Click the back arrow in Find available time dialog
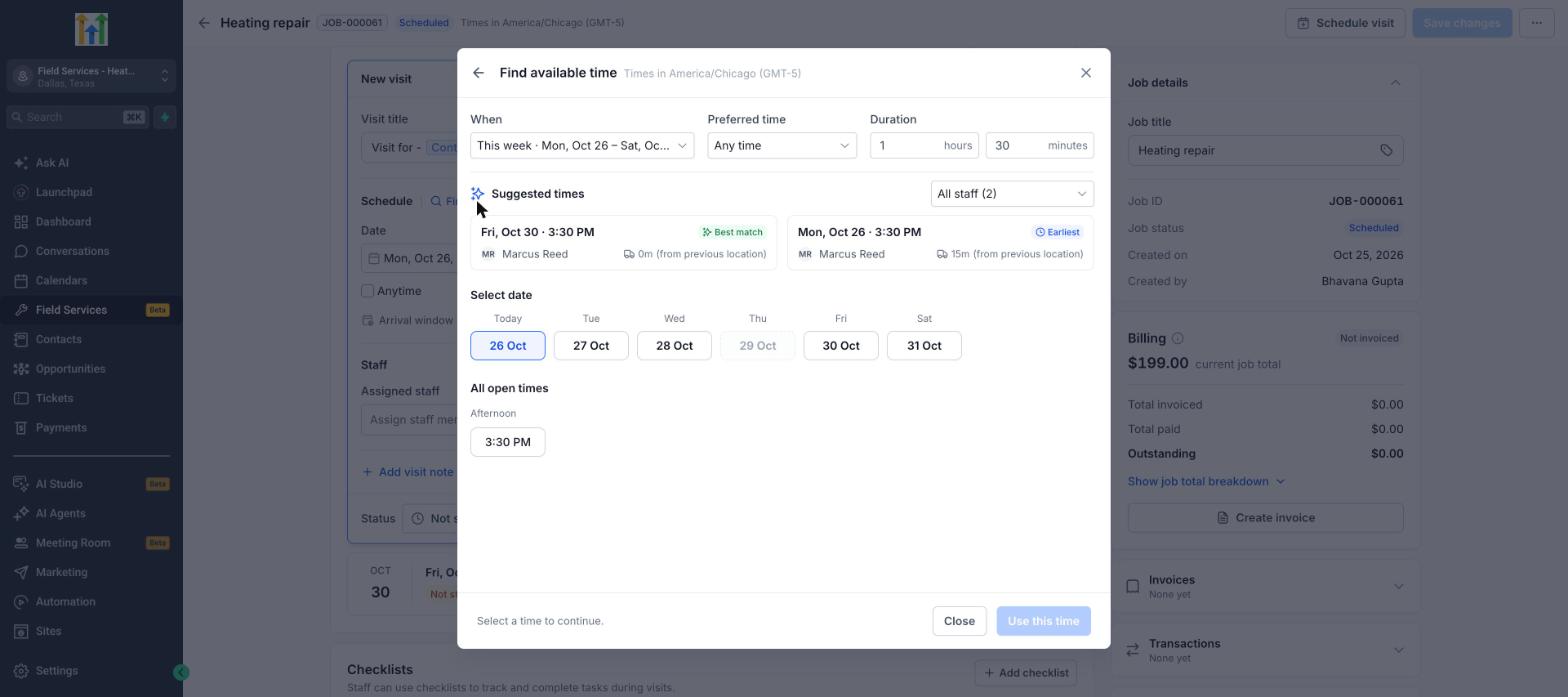Viewport: 1568px width, 697px height. [478, 73]
